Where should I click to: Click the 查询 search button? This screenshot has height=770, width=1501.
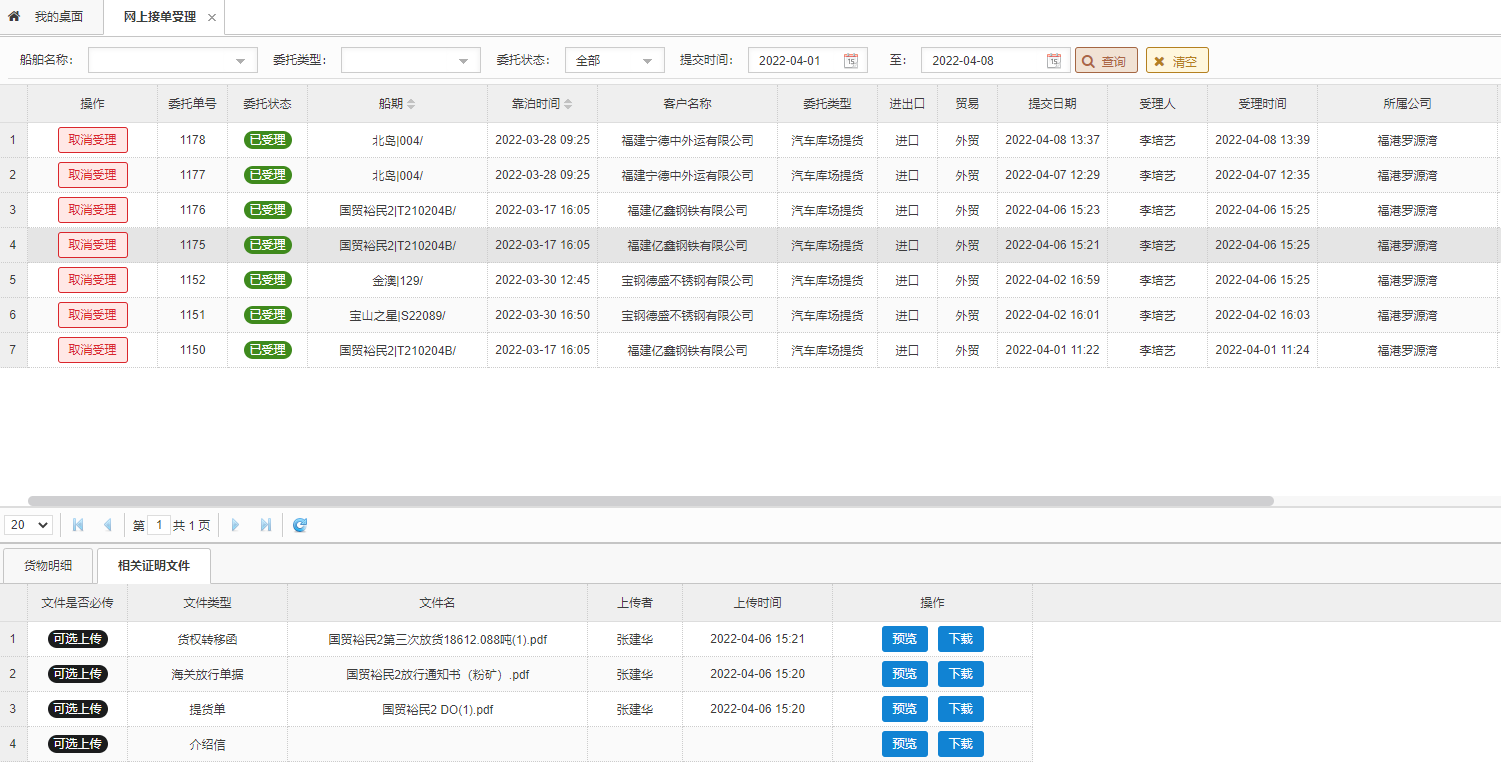coord(1106,61)
